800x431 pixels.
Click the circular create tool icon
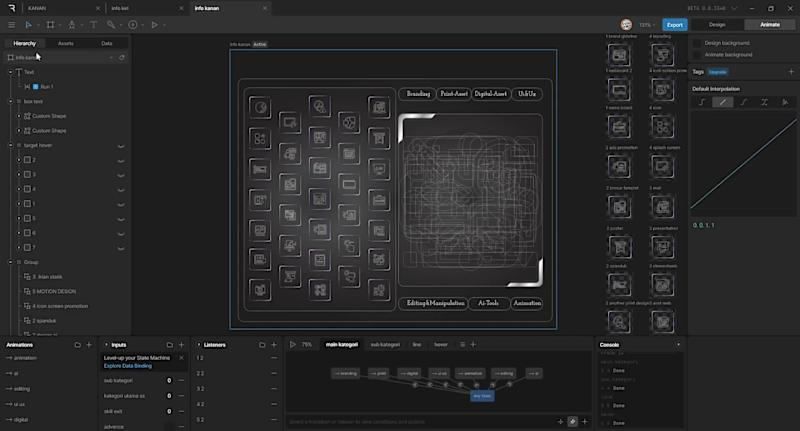coord(133,24)
